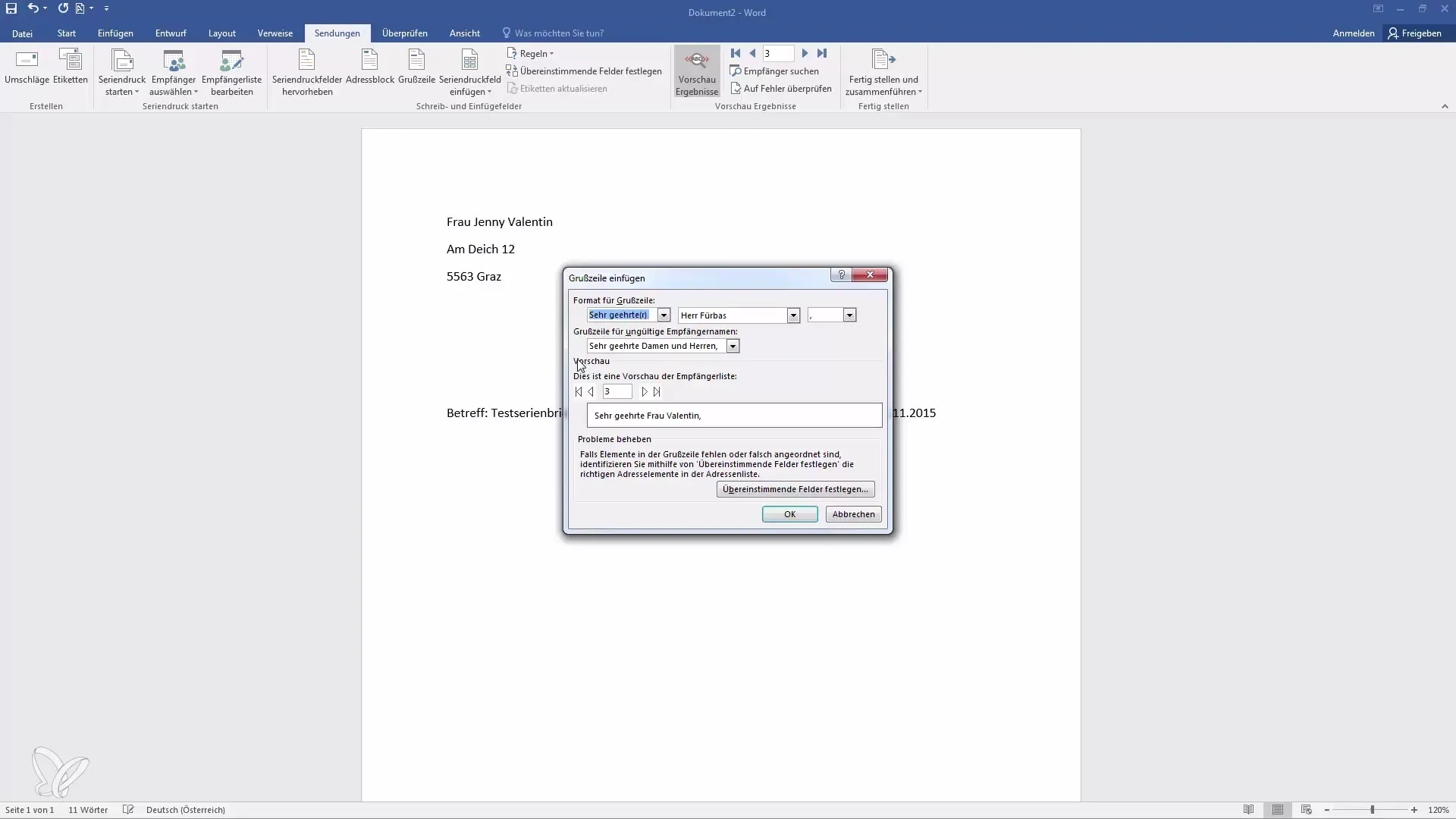The width and height of the screenshot is (1456, 819).
Task: Expand the Sehr geehrte(r) salutation dropdown
Action: tap(664, 315)
